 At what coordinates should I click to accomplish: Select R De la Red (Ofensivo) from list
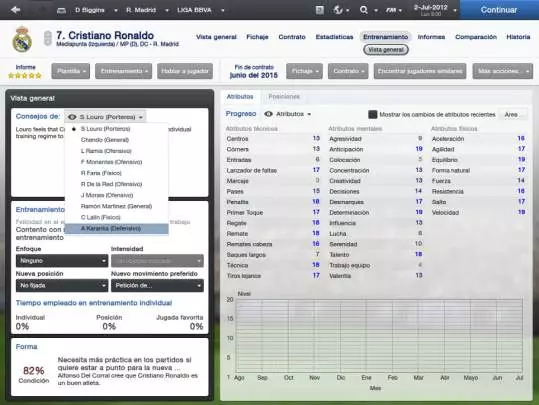117,184
